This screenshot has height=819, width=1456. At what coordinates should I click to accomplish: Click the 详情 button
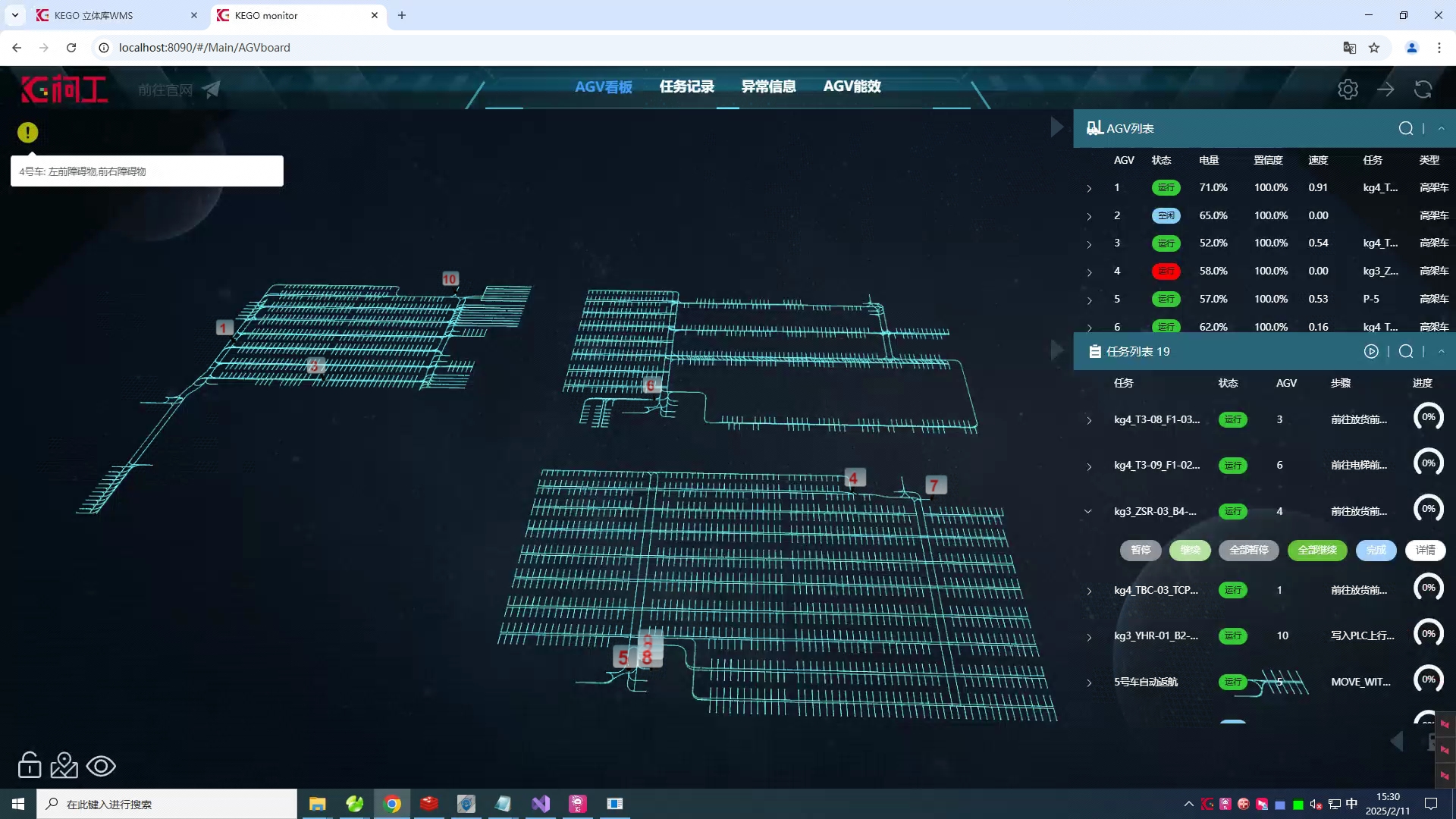(1425, 551)
